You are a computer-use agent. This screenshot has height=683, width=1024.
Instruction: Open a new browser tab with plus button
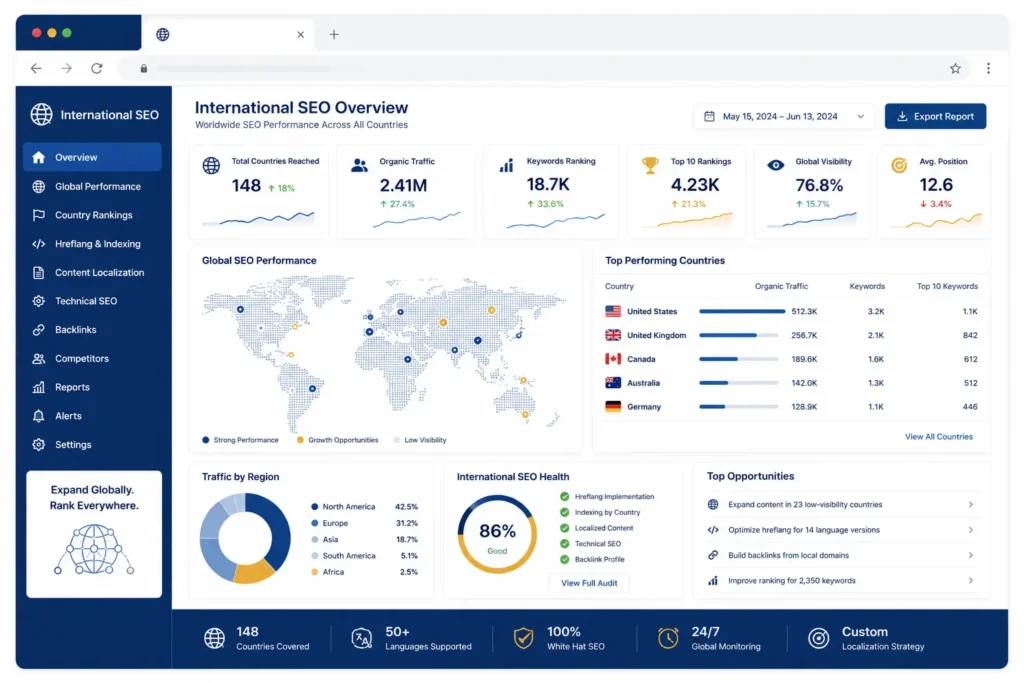tap(334, 34)
